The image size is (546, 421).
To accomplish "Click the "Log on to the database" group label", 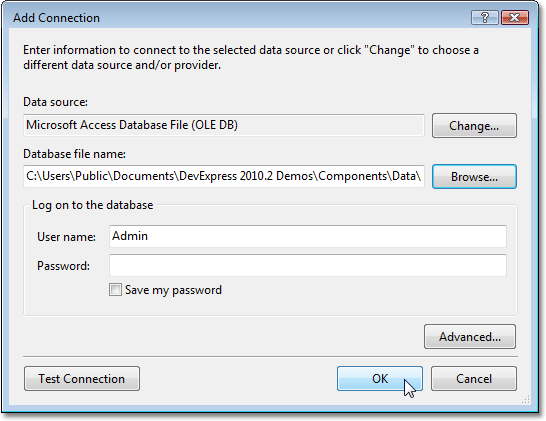I will (x=93, y=205).
